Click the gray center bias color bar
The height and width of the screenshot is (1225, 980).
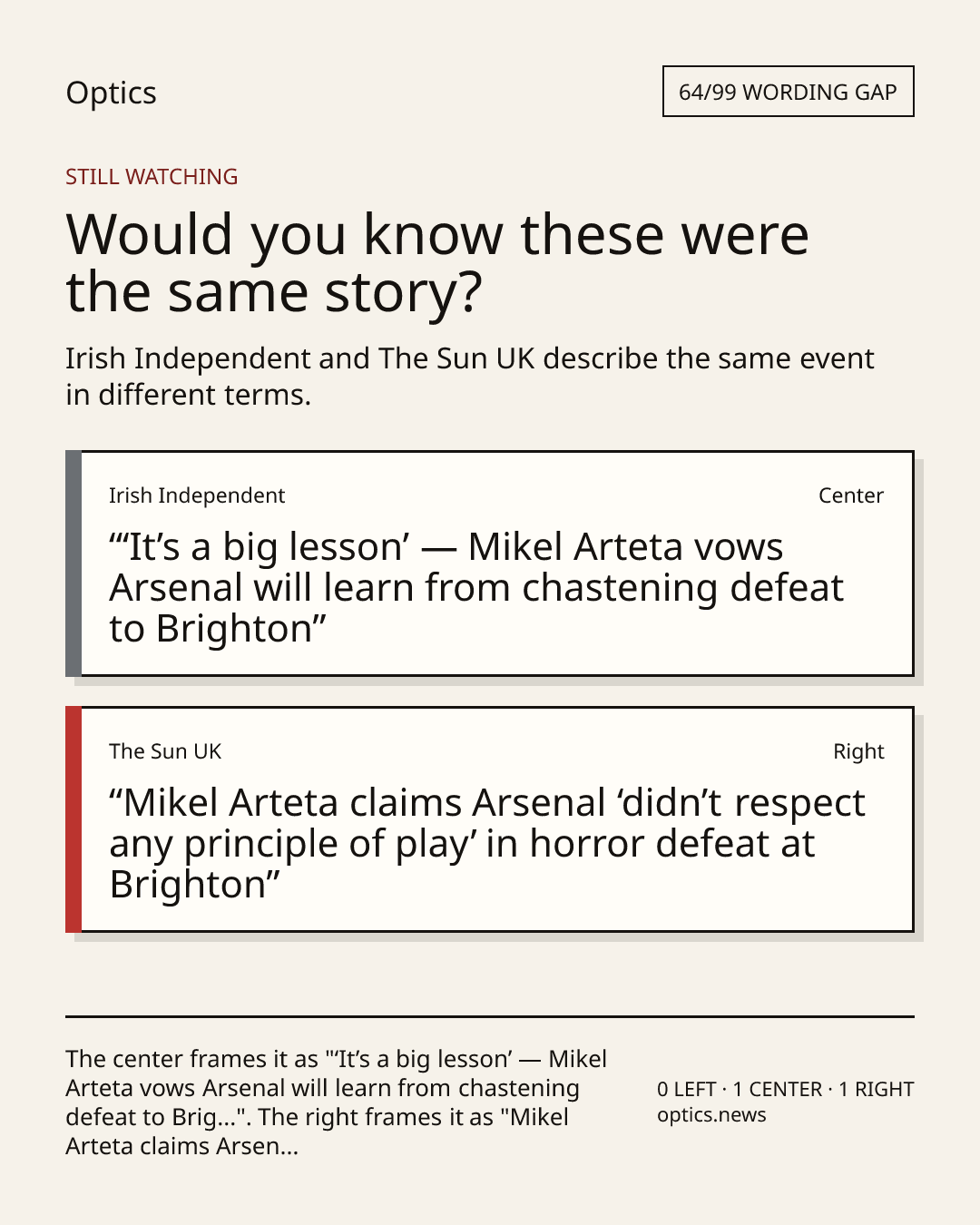tap(73, 563)
